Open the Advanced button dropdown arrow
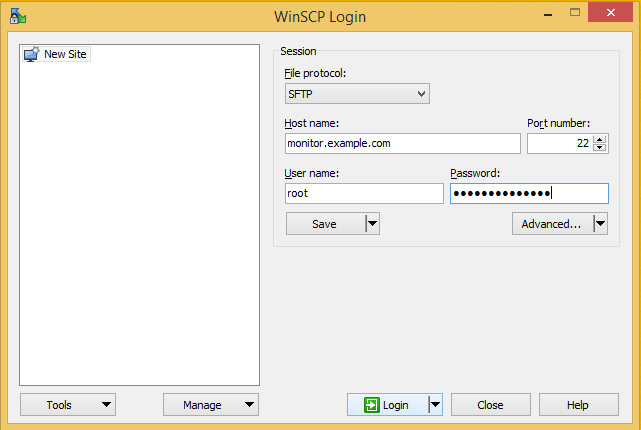Image resolution: width=641 pixels, height=430 pixels. click(601, 224)
